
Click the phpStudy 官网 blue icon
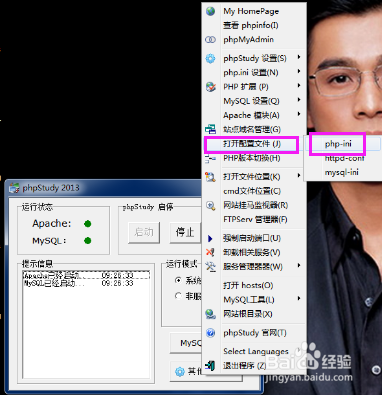click(x=210, y=333)
